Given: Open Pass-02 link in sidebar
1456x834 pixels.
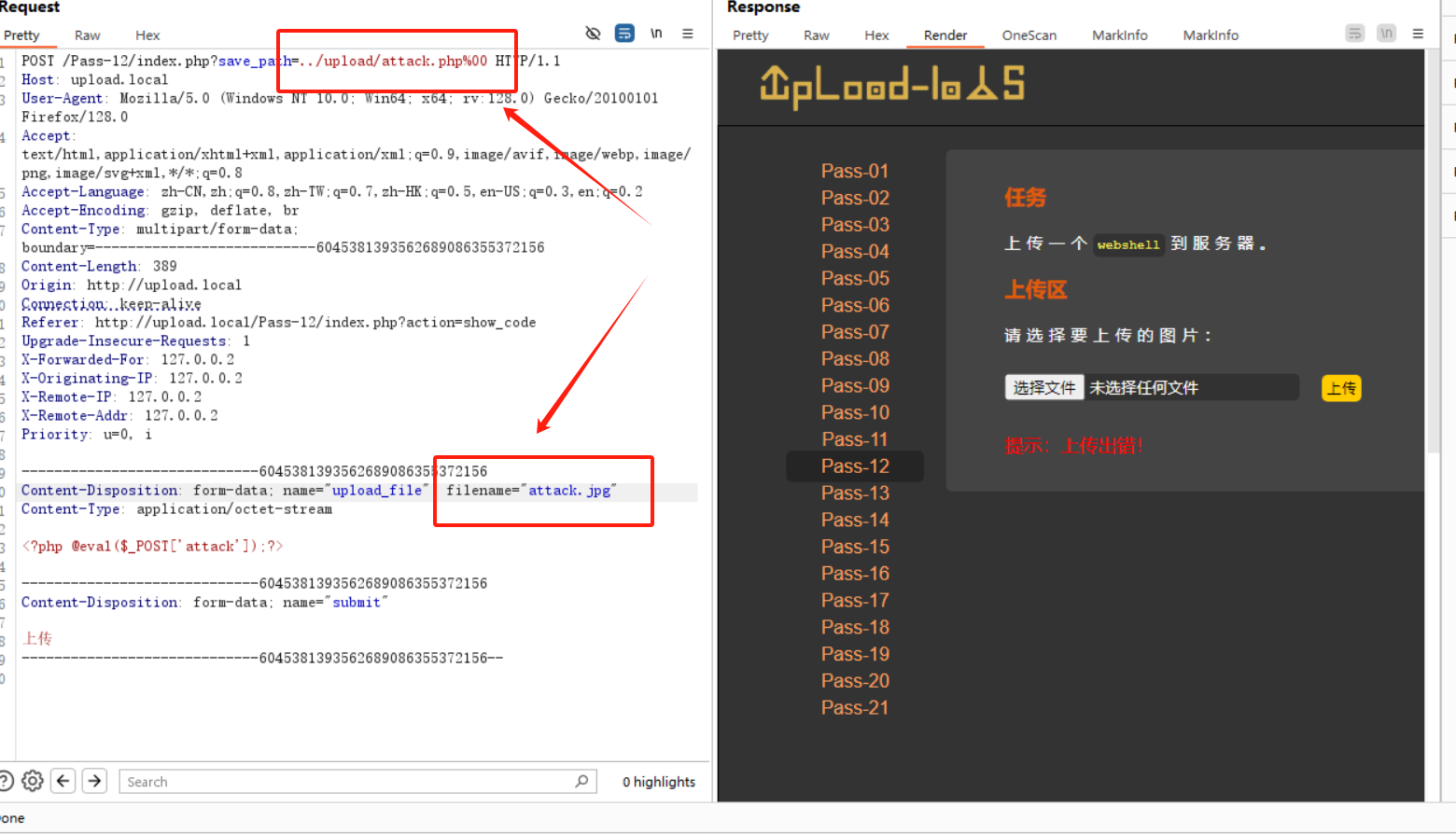Looking at the screenshot, I should (x=855, y=198).
